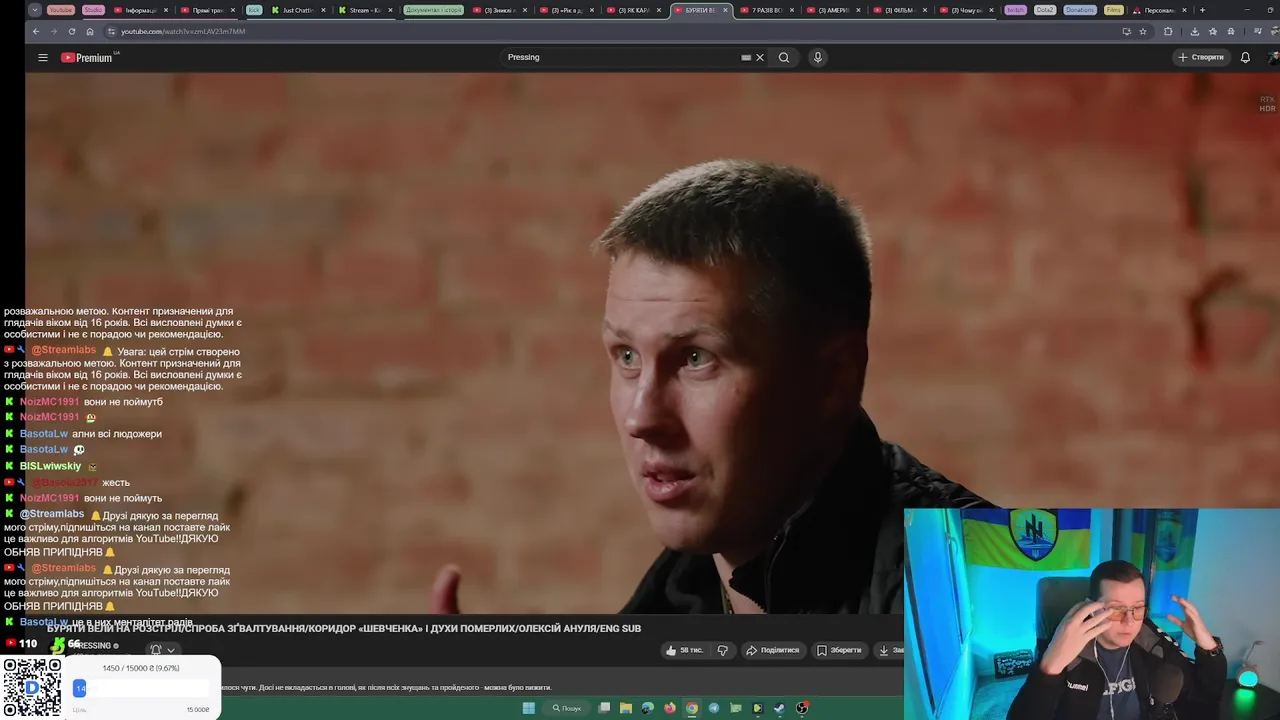1280x720 pixels.
Task: Expand the Youtube tab group
Action: [61, 10]
